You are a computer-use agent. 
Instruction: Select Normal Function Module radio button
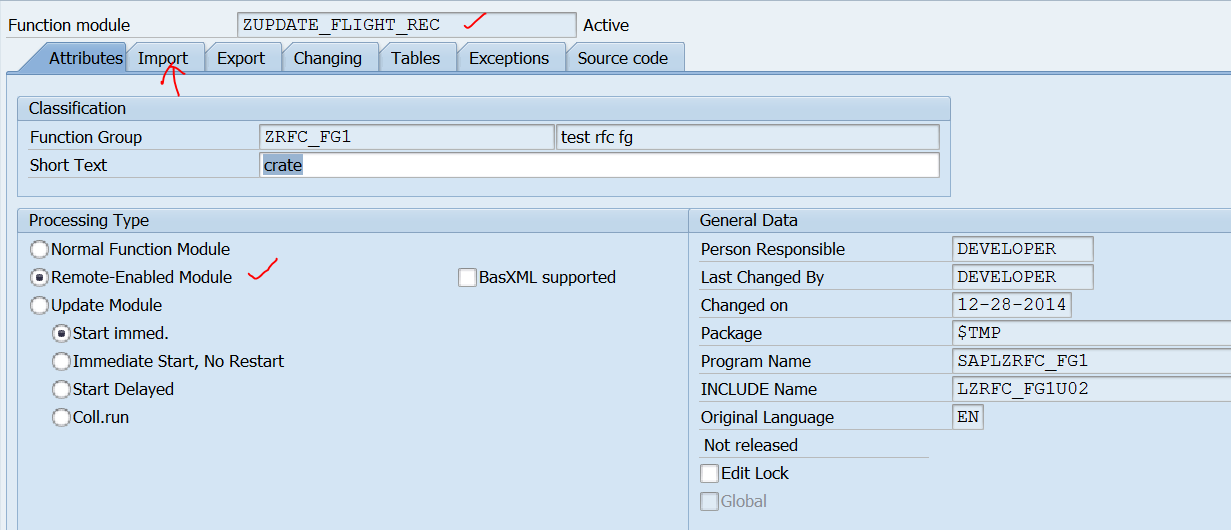point(39,249)
